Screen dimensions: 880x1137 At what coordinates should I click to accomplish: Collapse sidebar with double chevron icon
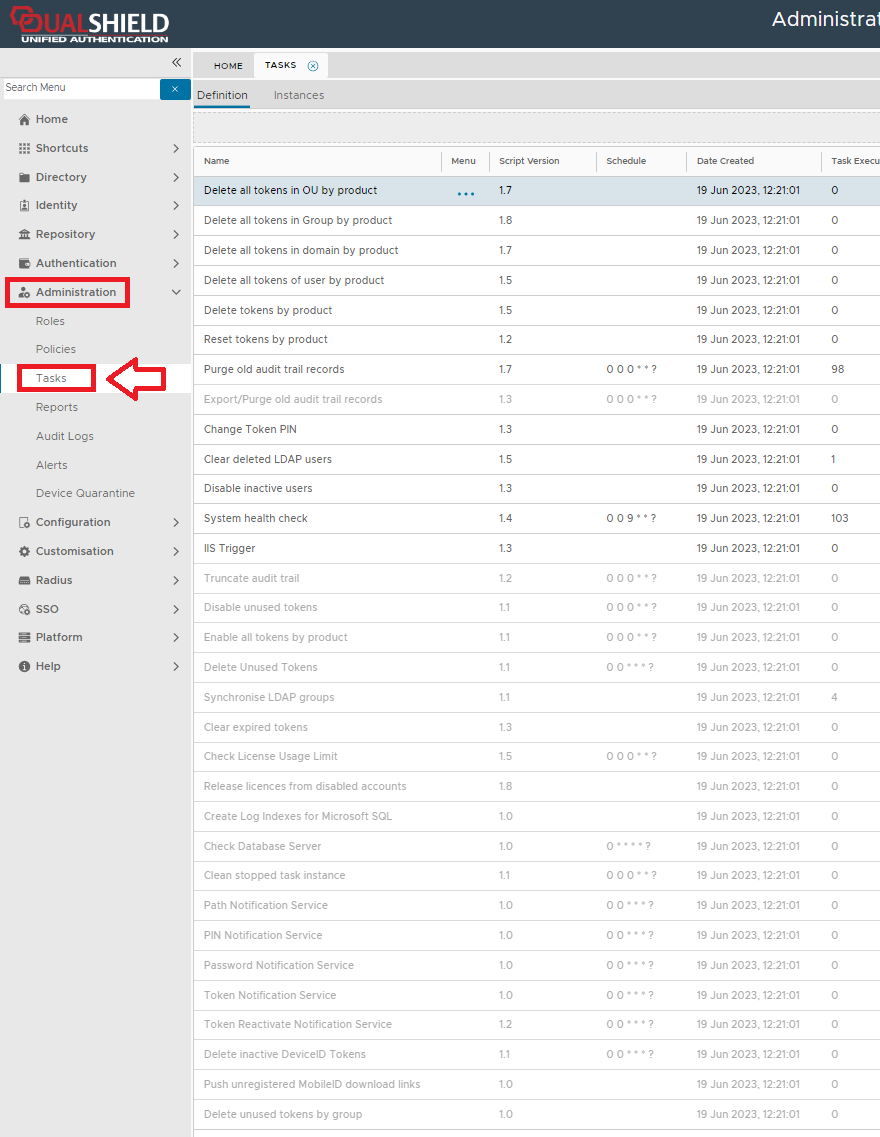point(176,62)
